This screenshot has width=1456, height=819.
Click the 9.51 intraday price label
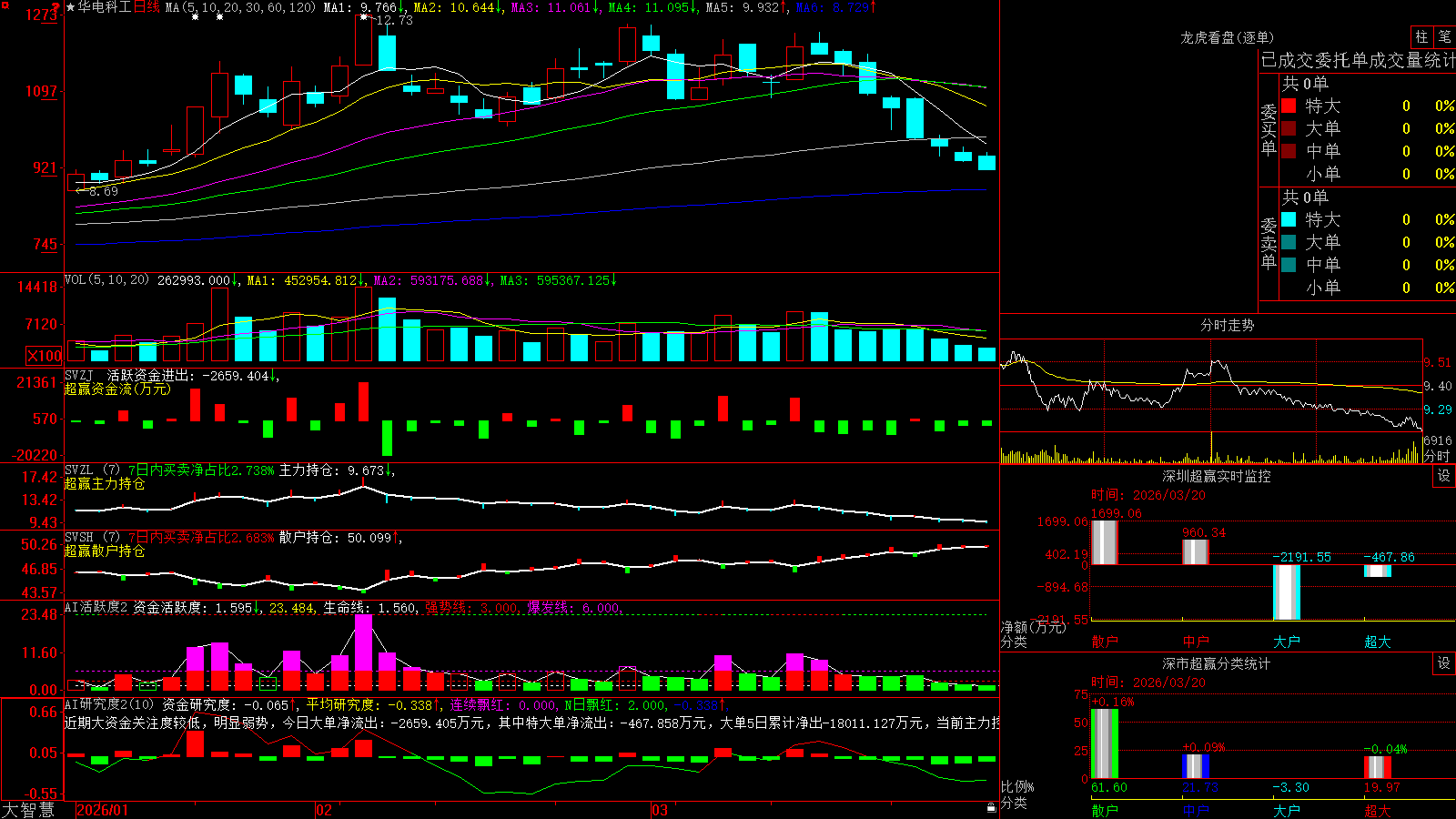(x=1438, y=362)
